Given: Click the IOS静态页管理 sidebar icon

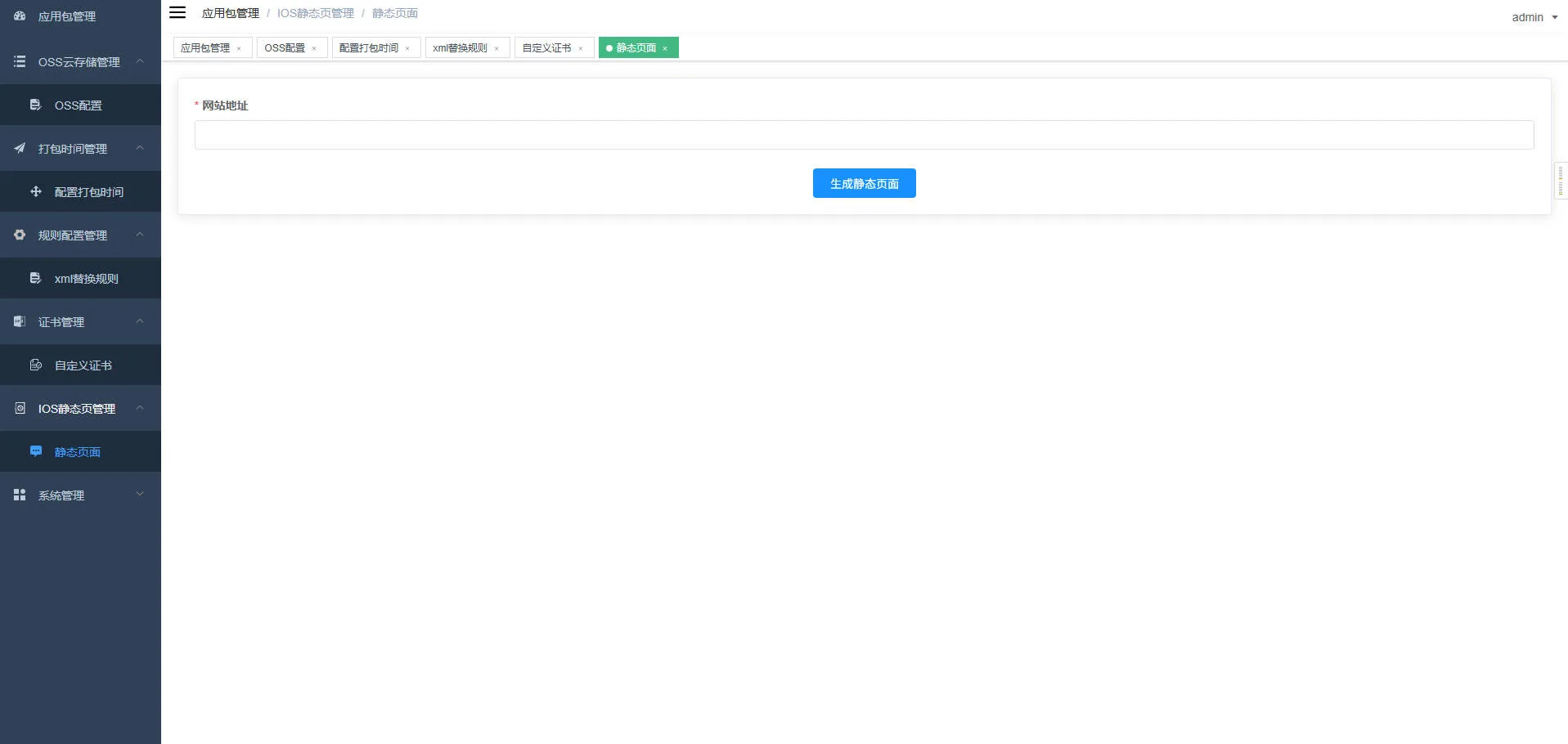Looking at the screenshot, I should [x=20, y=409].
